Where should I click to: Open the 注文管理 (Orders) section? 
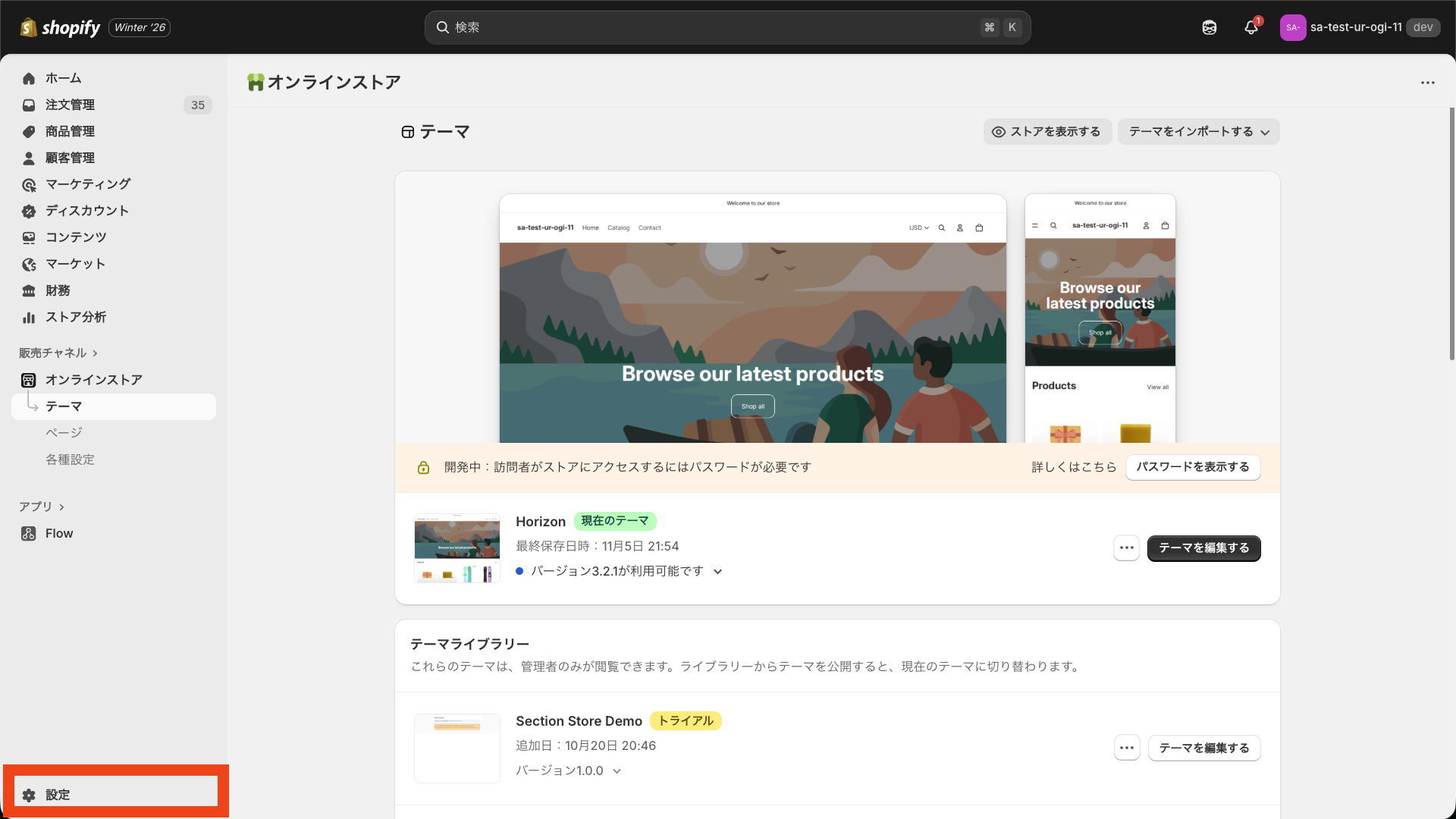point(70,105)
